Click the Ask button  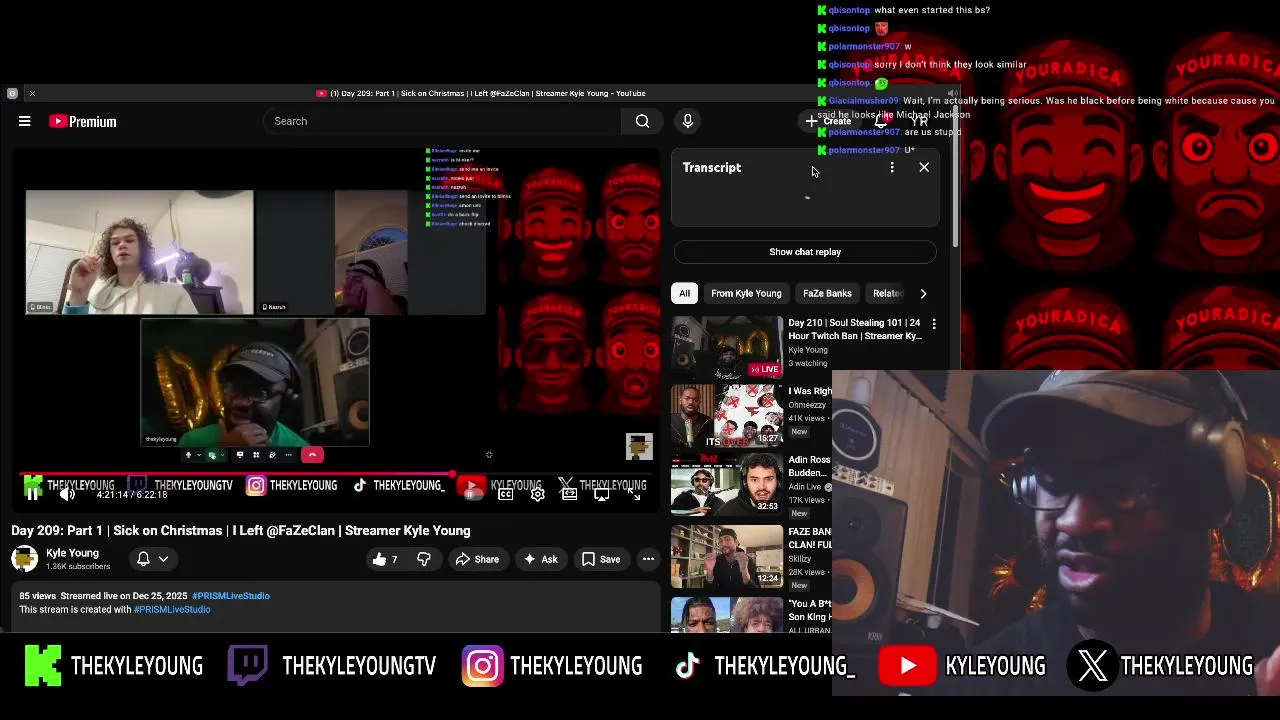pos(541,559)
